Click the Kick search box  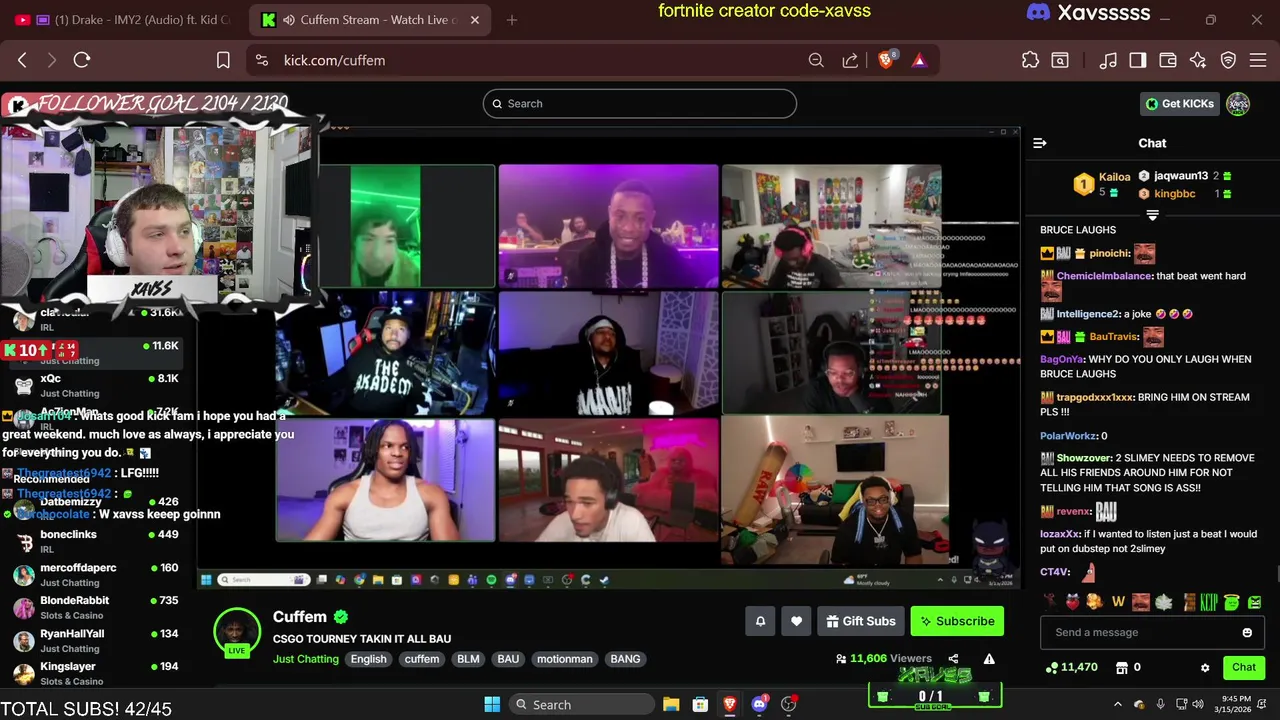pos(640,104)
